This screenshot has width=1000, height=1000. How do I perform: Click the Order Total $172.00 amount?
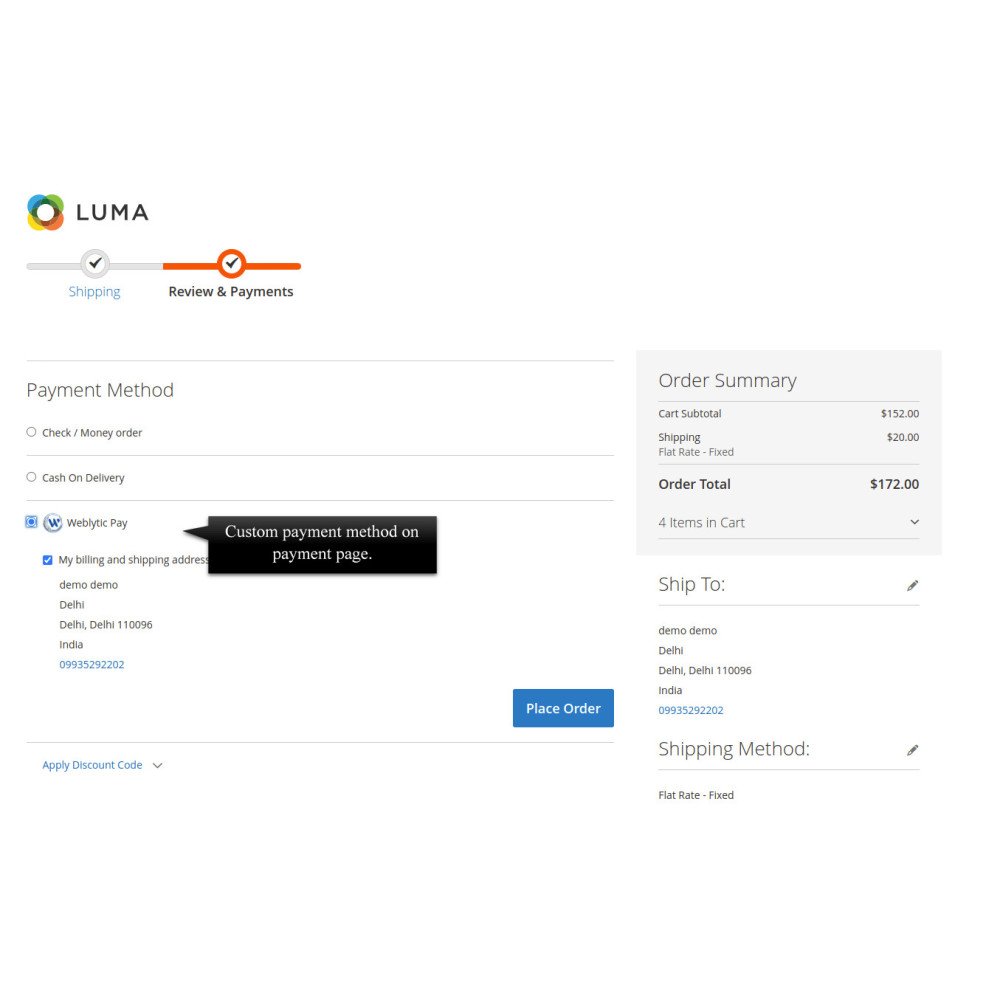click(894, 484)
